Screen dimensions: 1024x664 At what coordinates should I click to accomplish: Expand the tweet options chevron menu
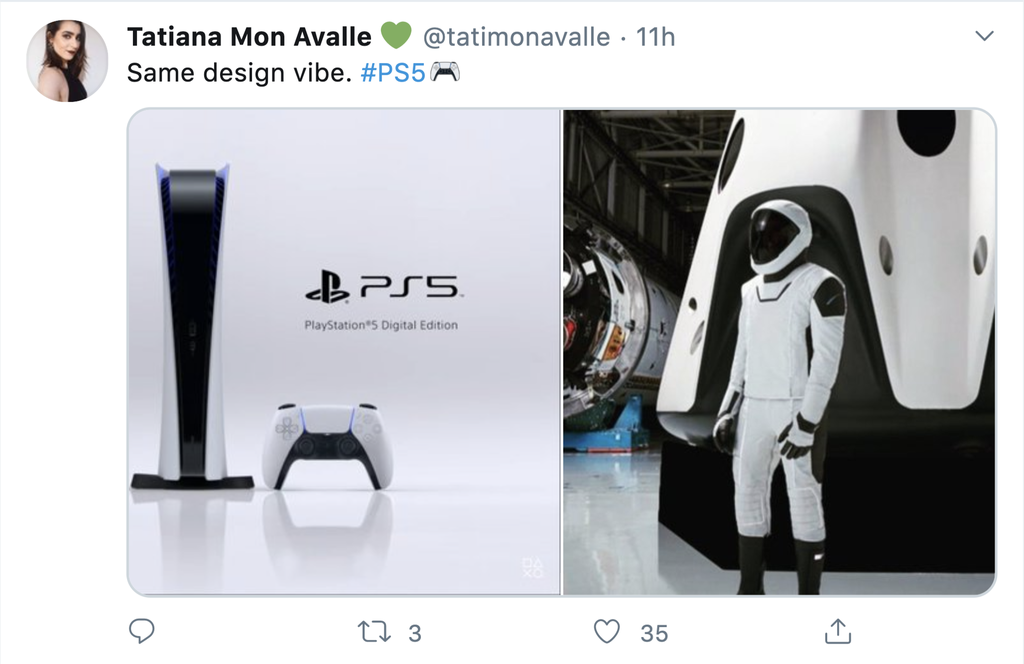984,37
